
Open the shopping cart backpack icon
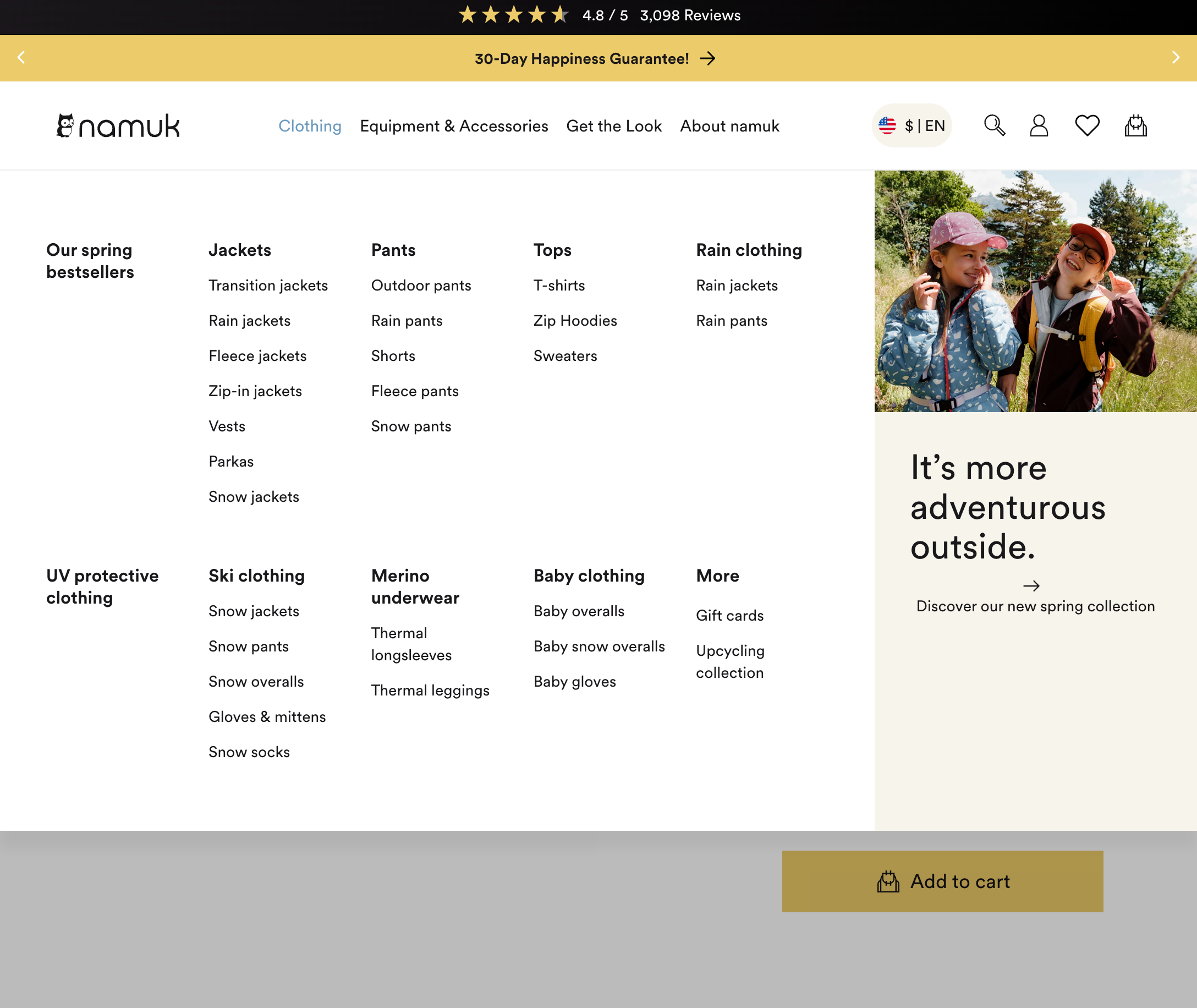1135,125
